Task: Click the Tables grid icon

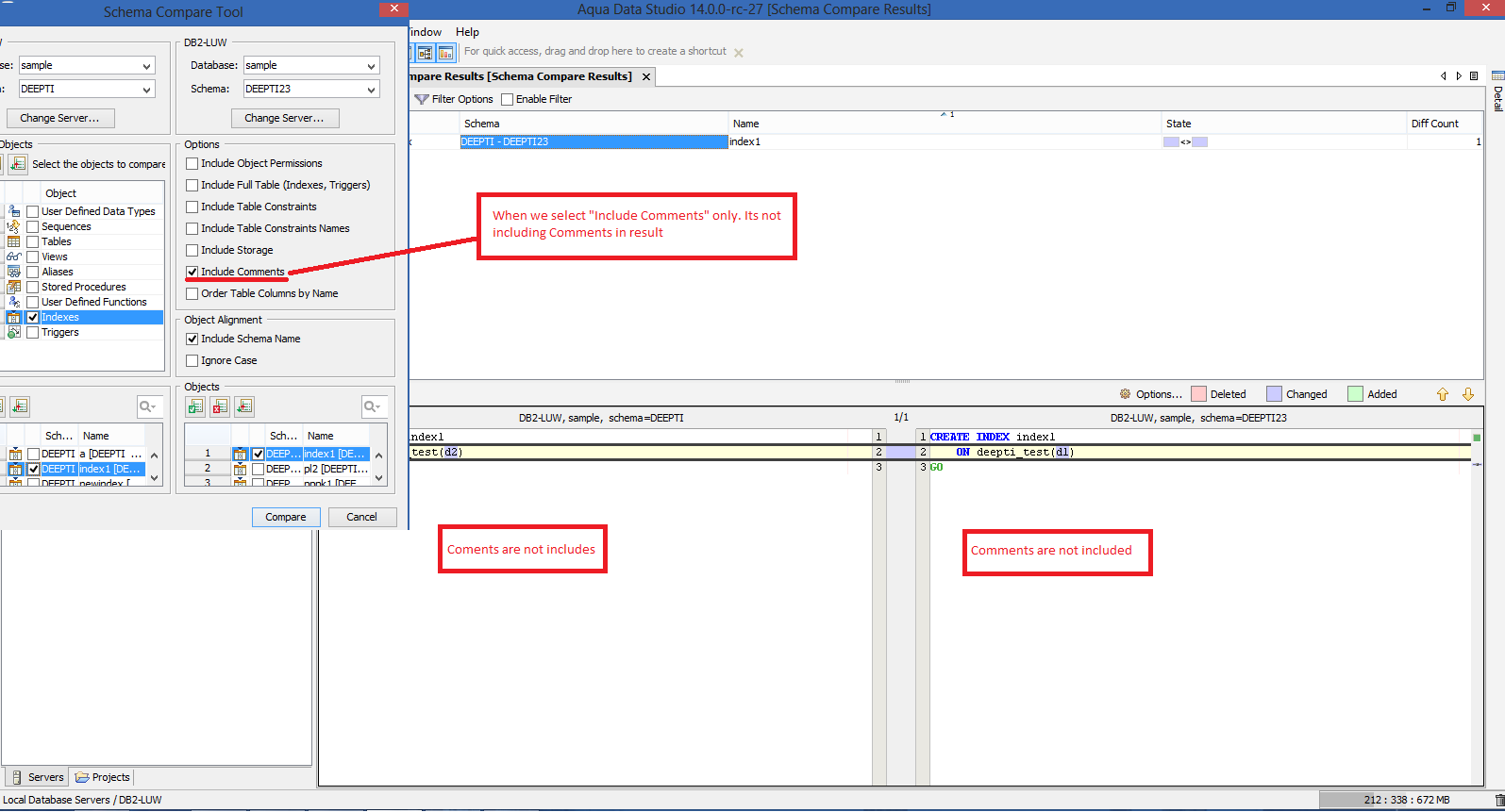Action: point(14,241)
